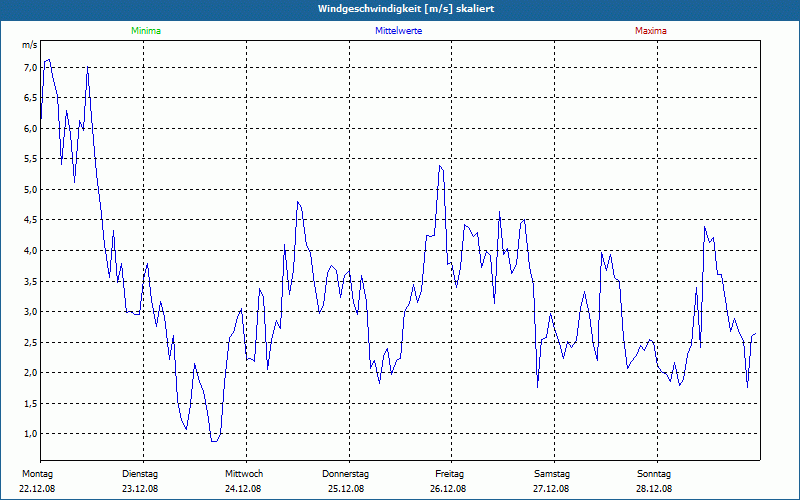
Task: Click the 3,0 y-axis value
Action: pyautogui.click(x=31, y=312)
